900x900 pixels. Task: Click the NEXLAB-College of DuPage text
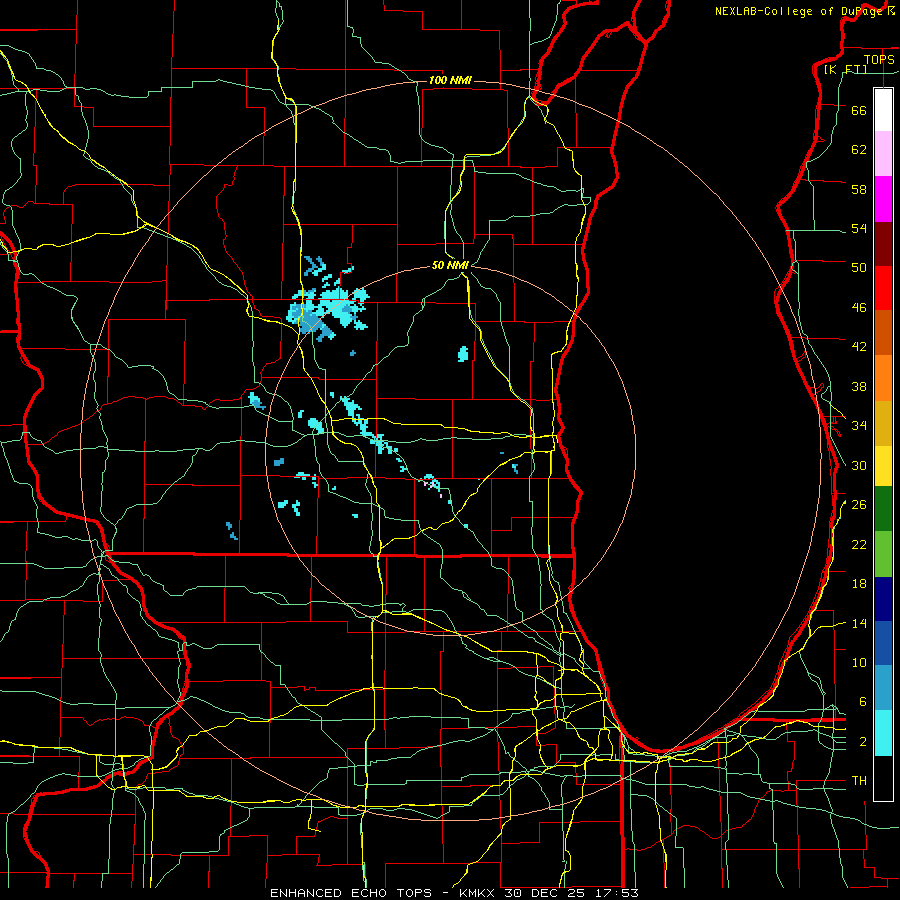(x=799, y=11)
